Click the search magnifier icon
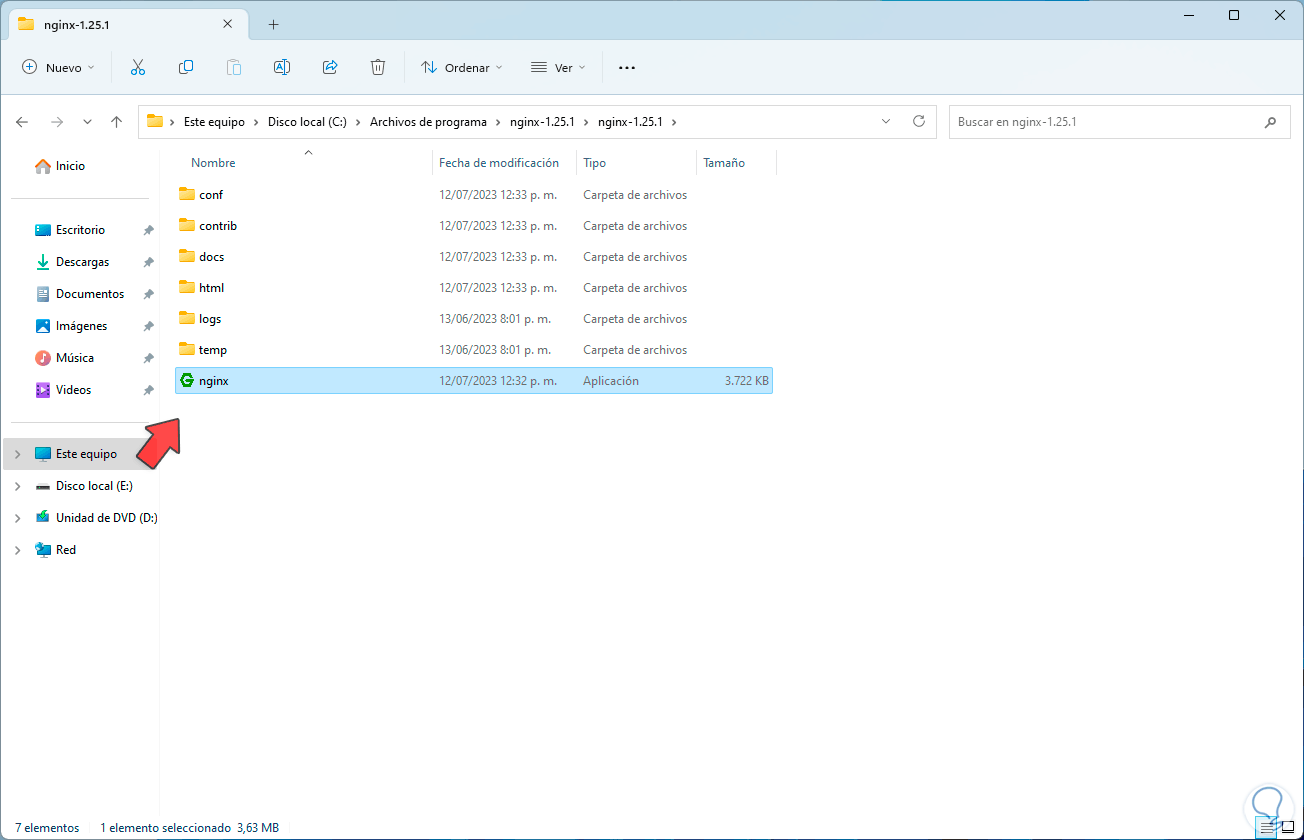1304x840 pixels. click(x=1271, y=122)
